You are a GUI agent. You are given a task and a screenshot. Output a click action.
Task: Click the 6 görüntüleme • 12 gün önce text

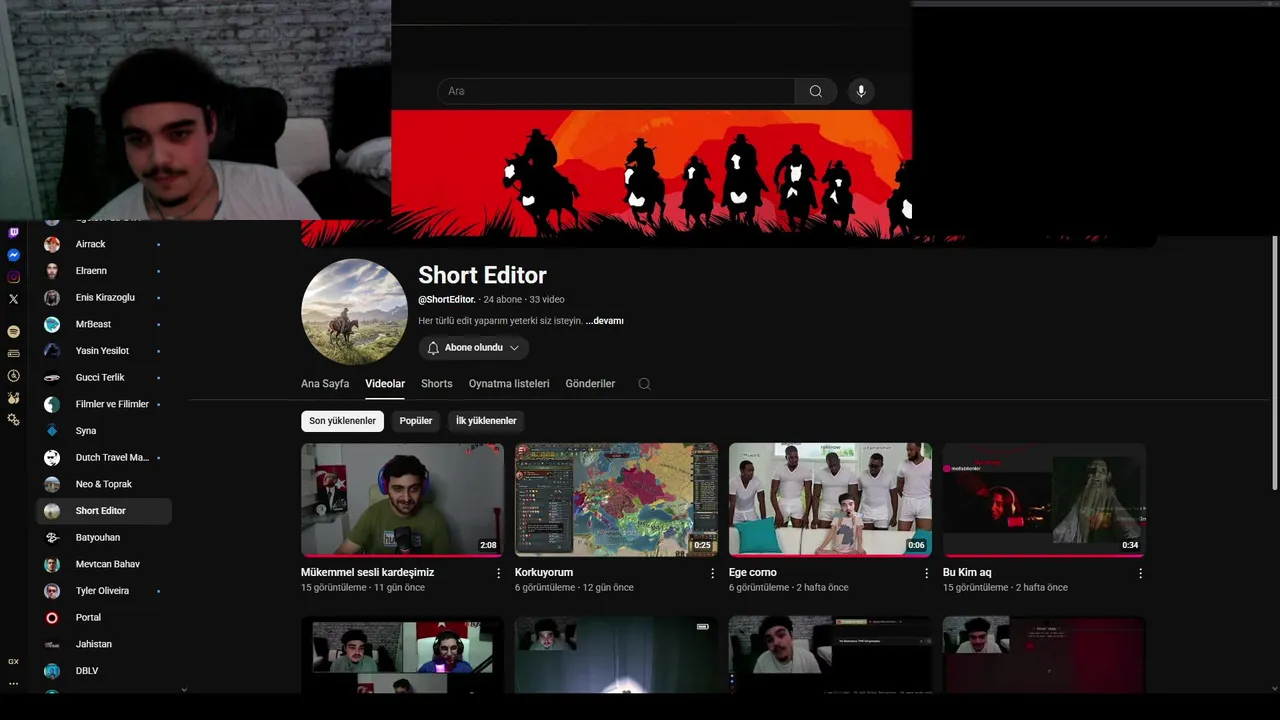(574, 588)
